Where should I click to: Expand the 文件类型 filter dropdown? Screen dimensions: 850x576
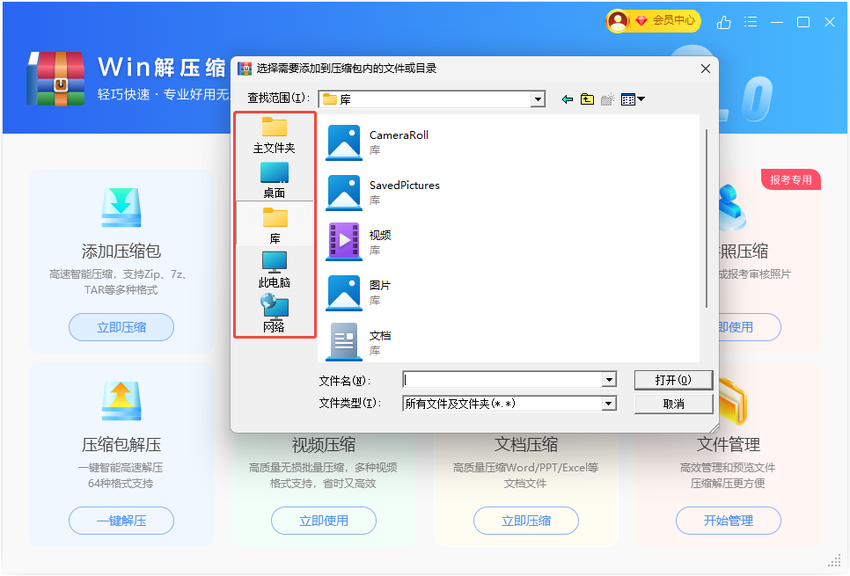609,404
